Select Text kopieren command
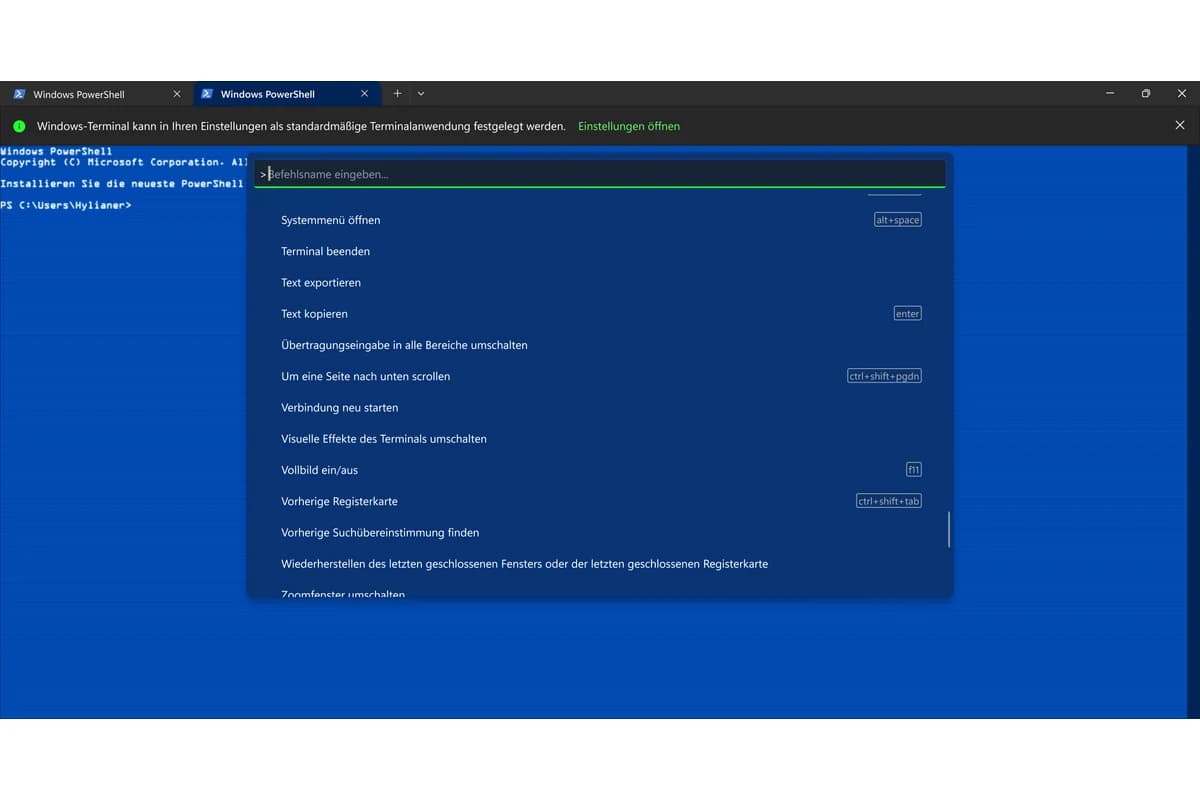This screenshot has width=1200, height=800. (x=600, y=313)
